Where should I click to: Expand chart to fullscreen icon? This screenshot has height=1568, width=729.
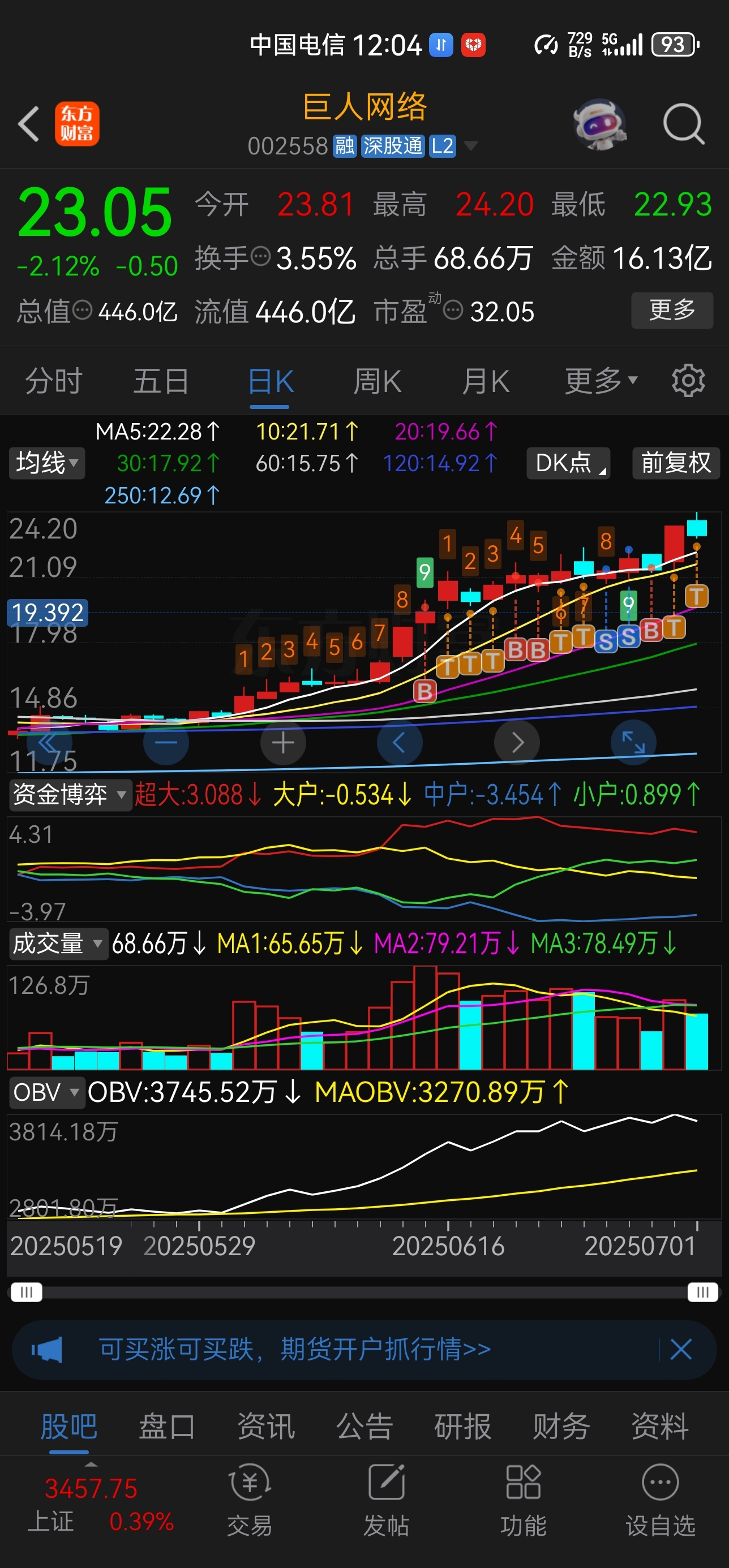(x=633, y=743)
